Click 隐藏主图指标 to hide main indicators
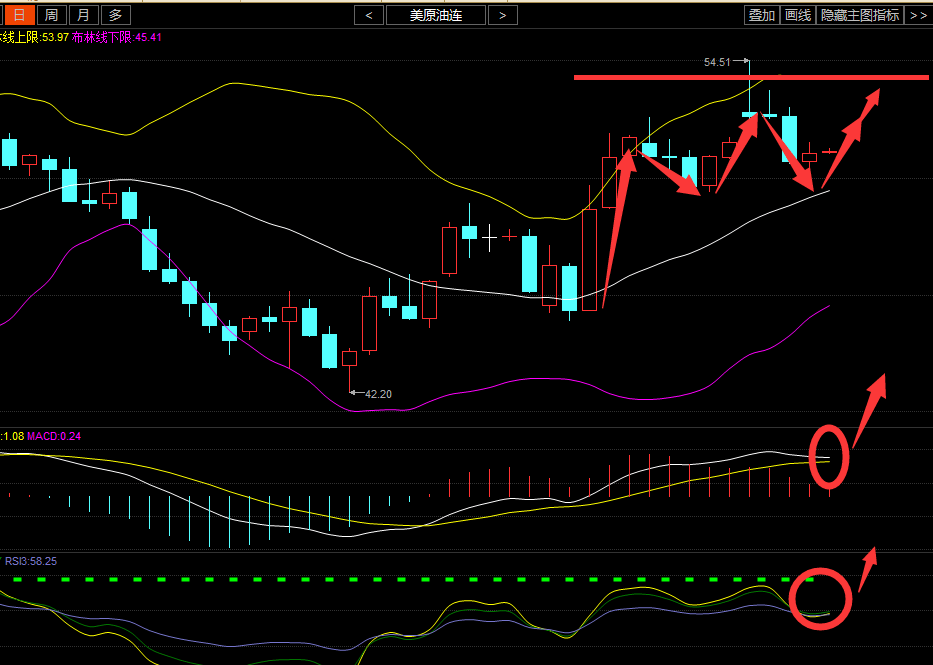This screenshot has width=933, height=665. pyautogui.click(x=860, y=15)
